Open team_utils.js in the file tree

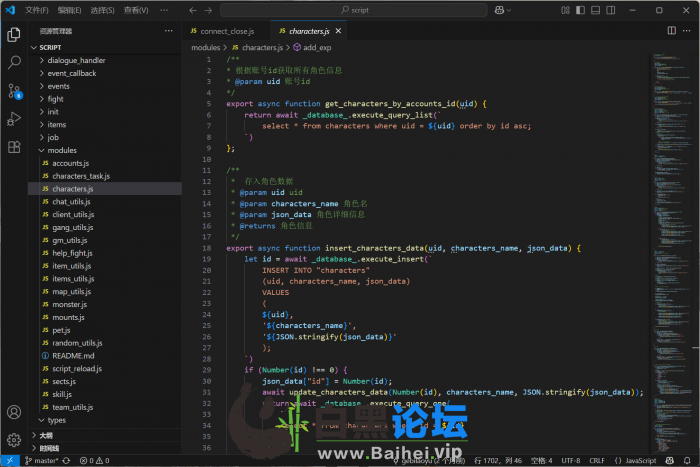[105, 407]
